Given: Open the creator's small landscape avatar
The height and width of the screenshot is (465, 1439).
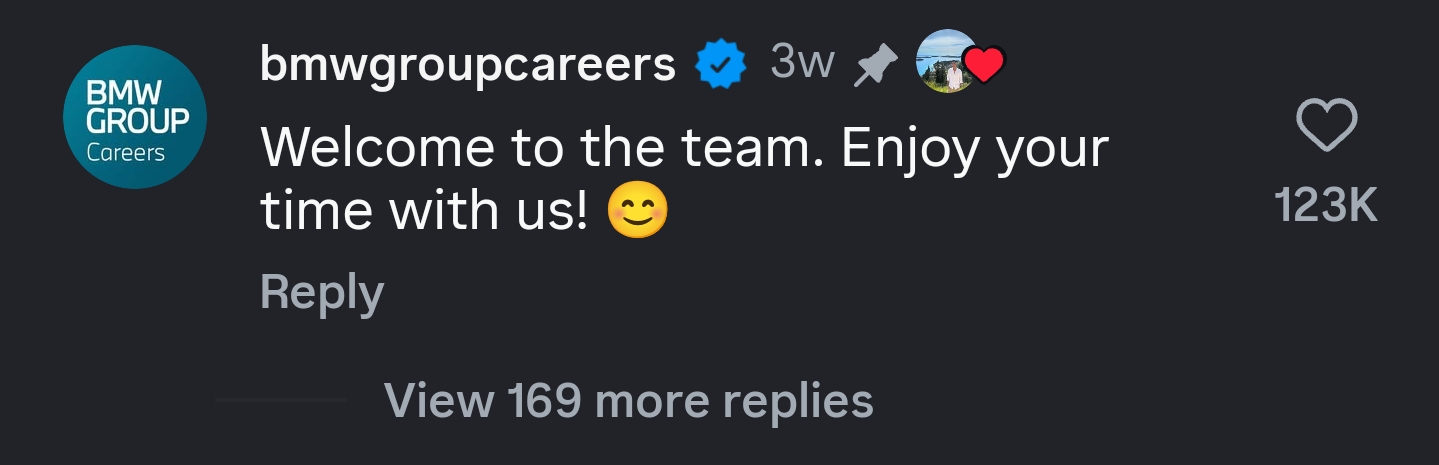Looking at the screenshot, I should 946,62.
